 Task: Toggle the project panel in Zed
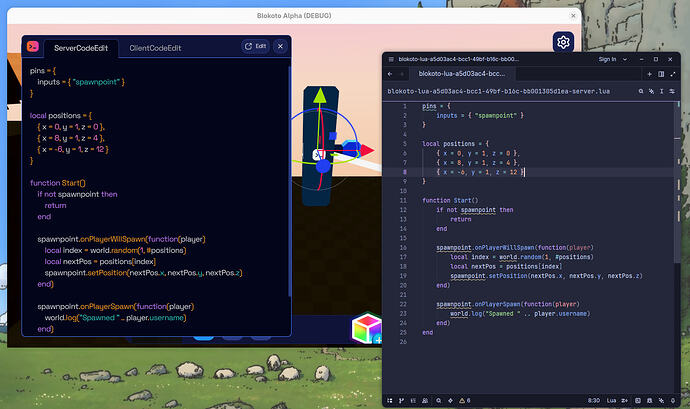[390, 400]
